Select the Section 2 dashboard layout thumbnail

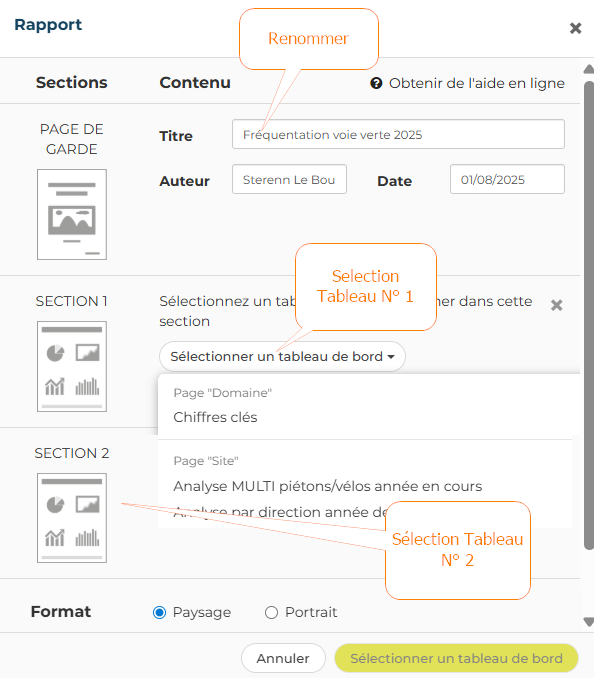(72, 518)
